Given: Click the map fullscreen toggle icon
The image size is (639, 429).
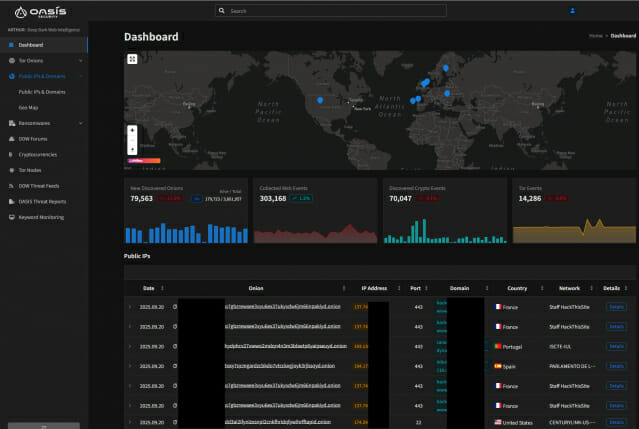Looking at the screenshot, I should (132, 59).
